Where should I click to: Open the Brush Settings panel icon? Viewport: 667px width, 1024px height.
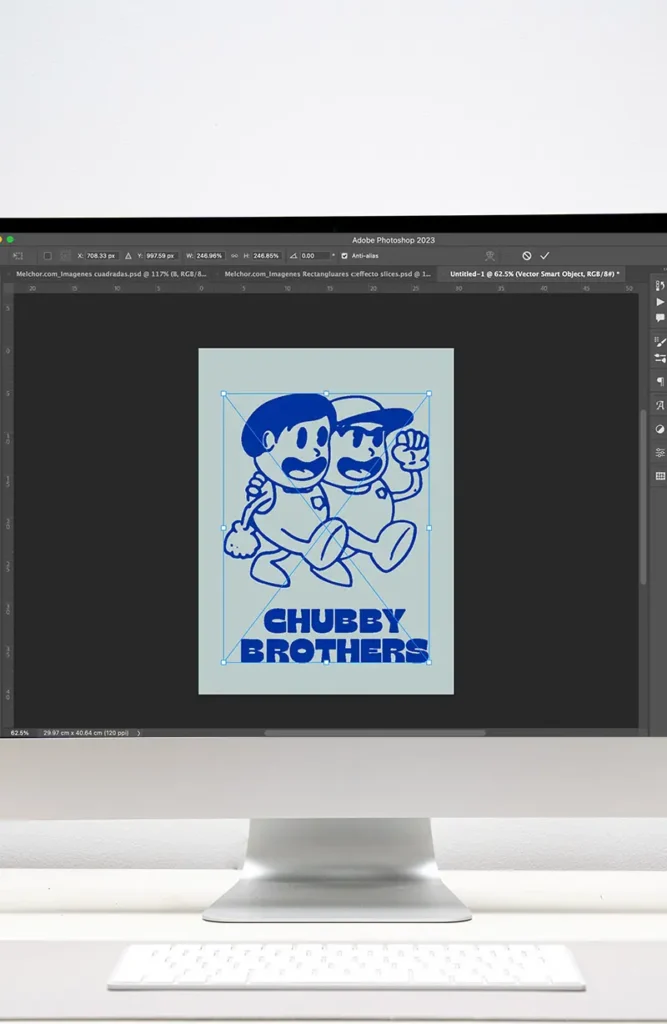tap(660, 358)
